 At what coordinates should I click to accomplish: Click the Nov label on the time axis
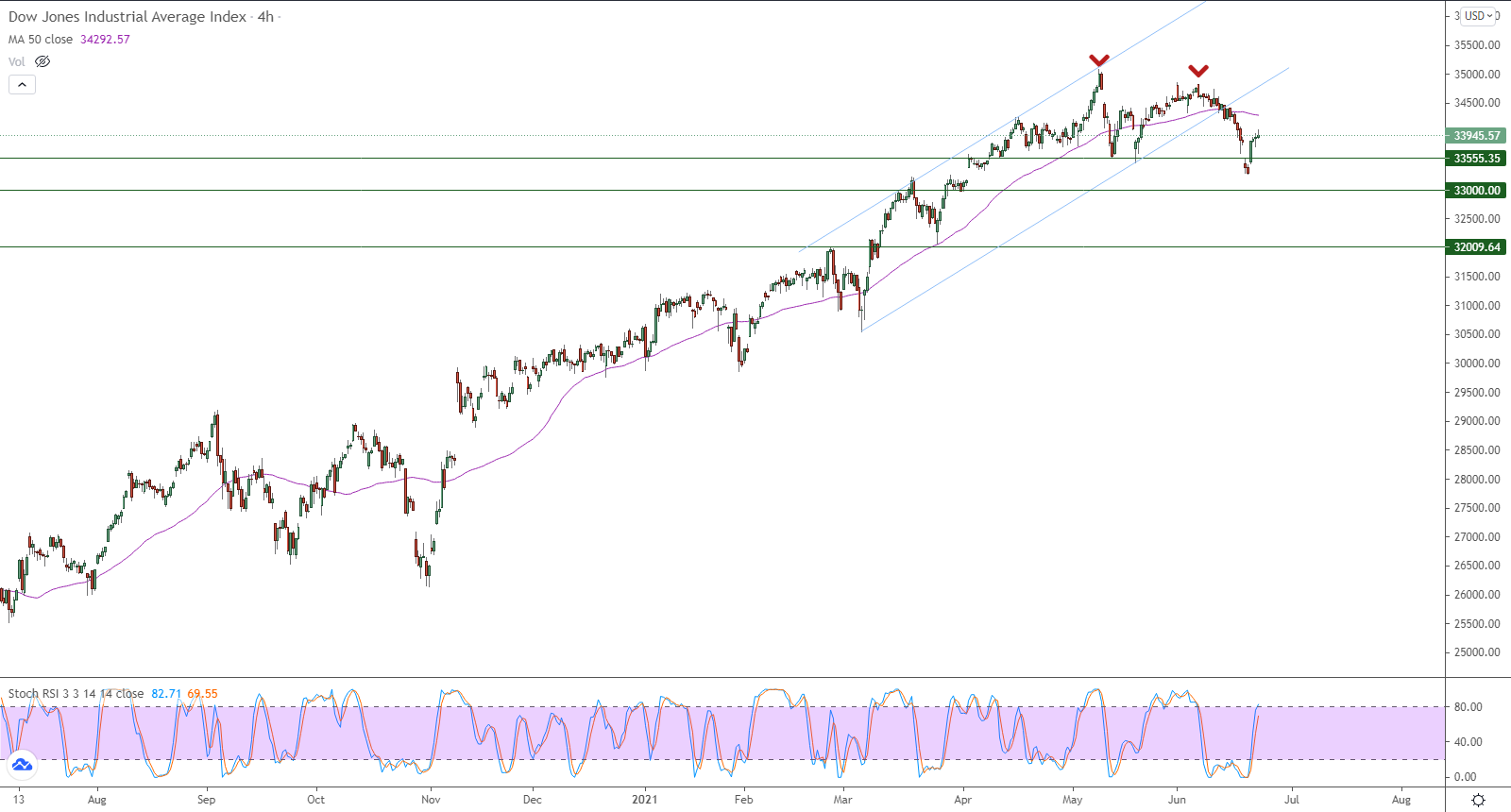(x=431, y=800)
